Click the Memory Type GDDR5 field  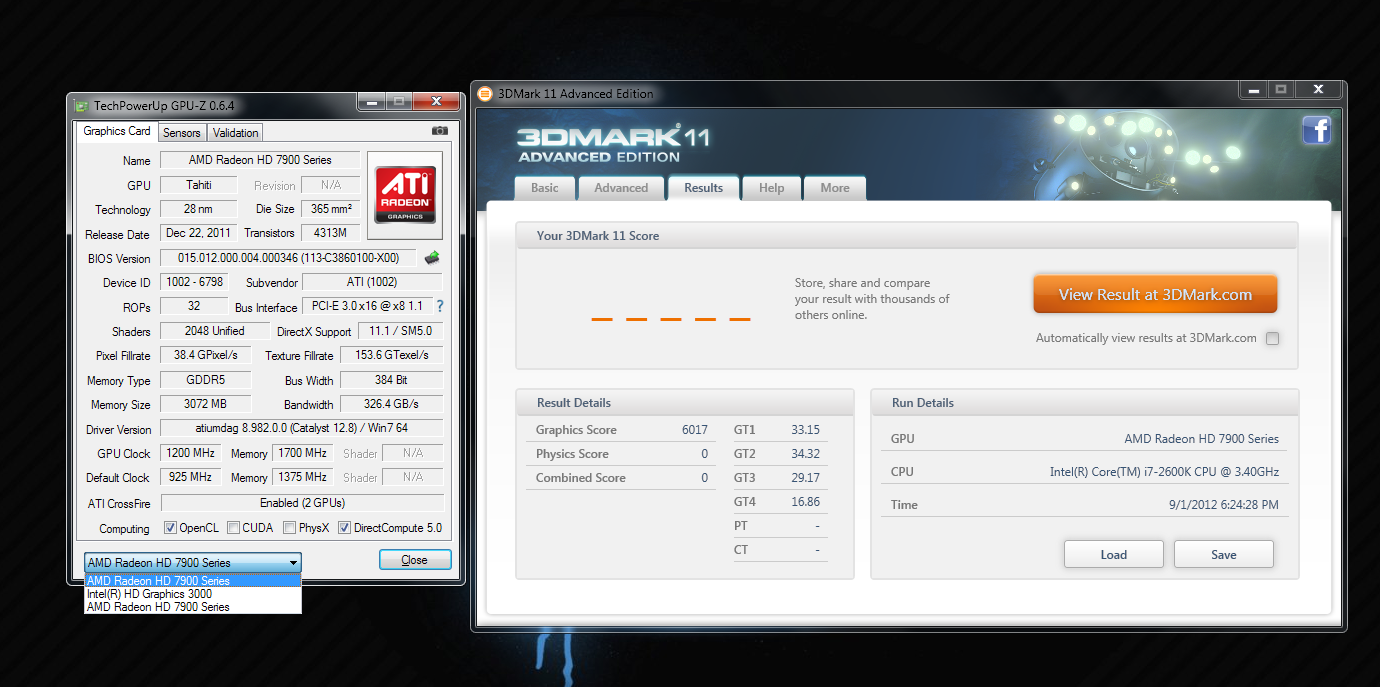point(205,380)
